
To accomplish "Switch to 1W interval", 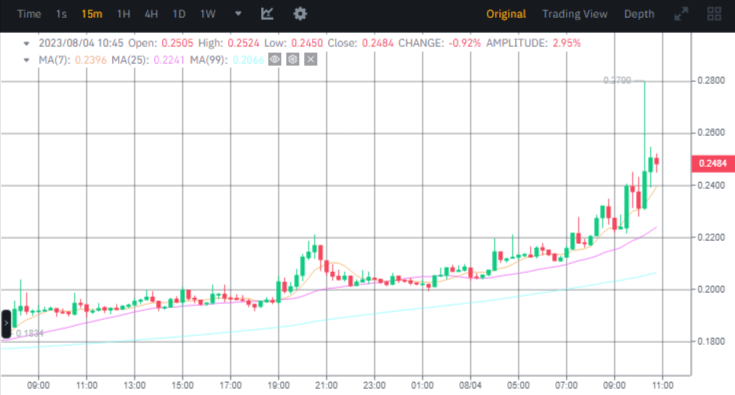I will click(208, 14).
